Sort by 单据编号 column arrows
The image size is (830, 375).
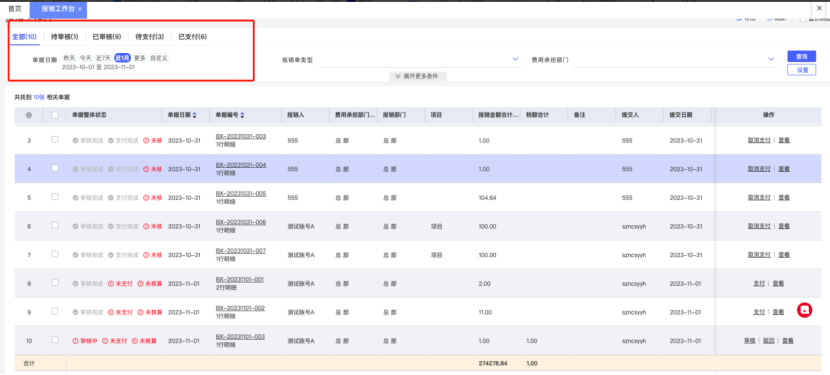[242, 115]
